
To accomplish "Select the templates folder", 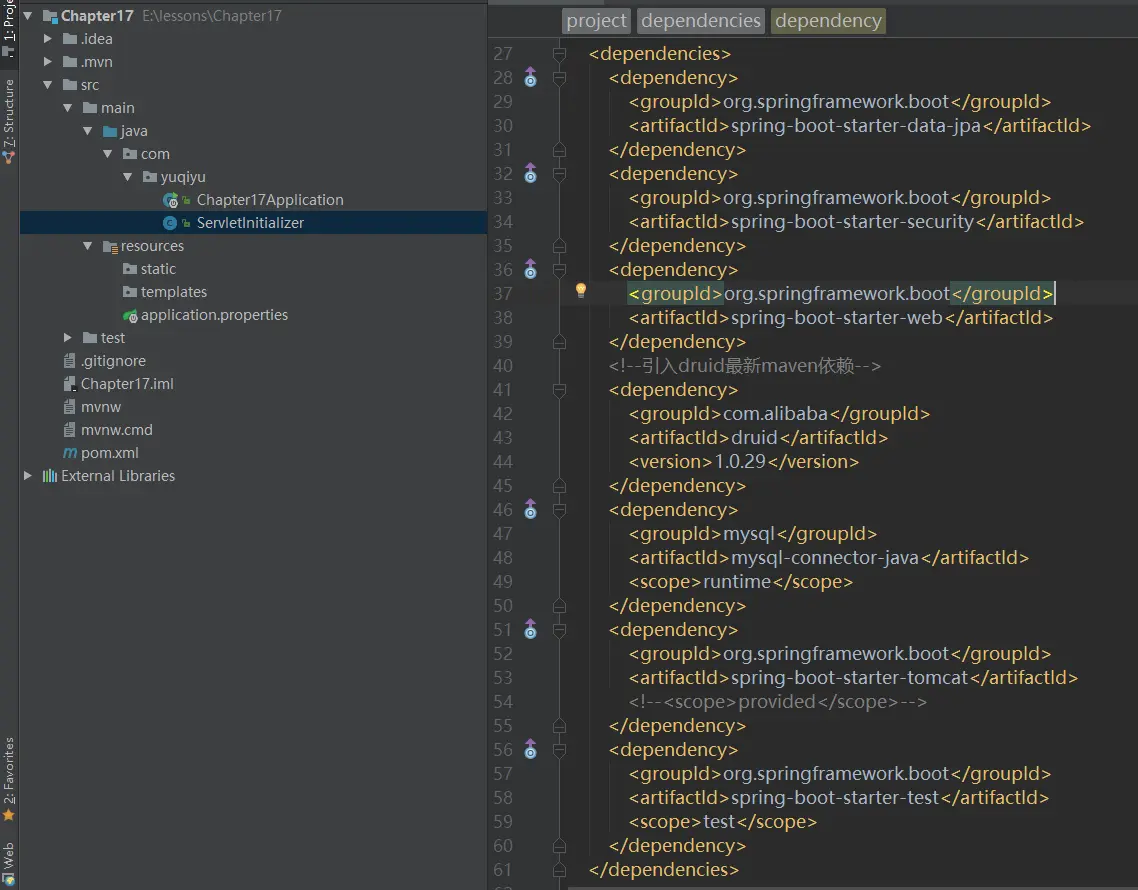I will point(173,292).
